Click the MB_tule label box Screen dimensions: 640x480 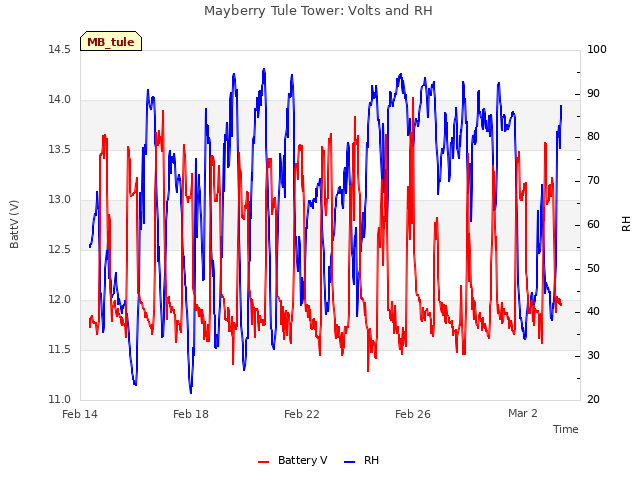(x=111, y=41)
